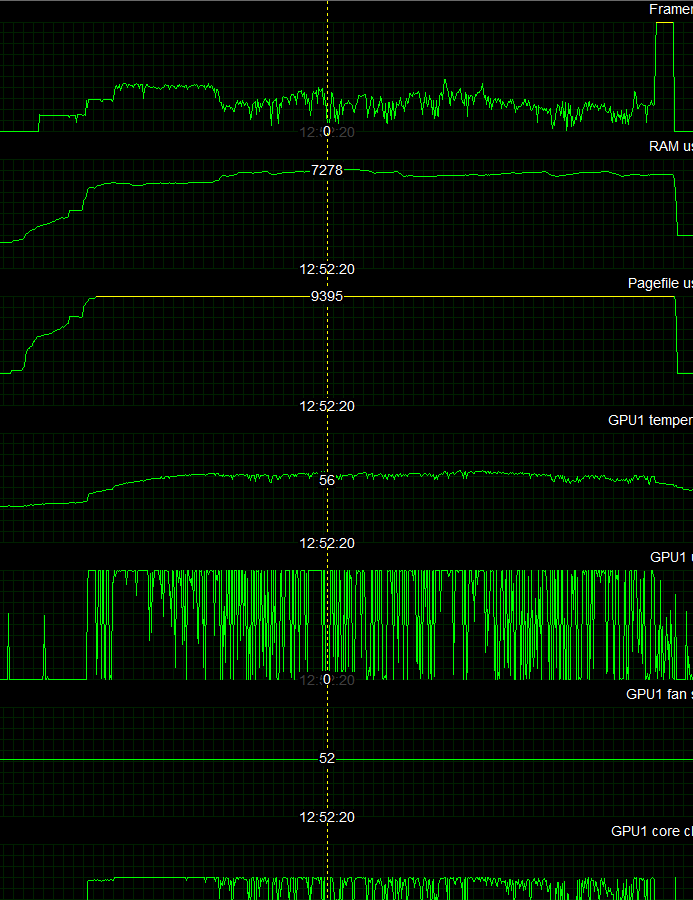Click the sharp drop in Pagefile graph
The image size is (693, 900).
click(677, 335)
